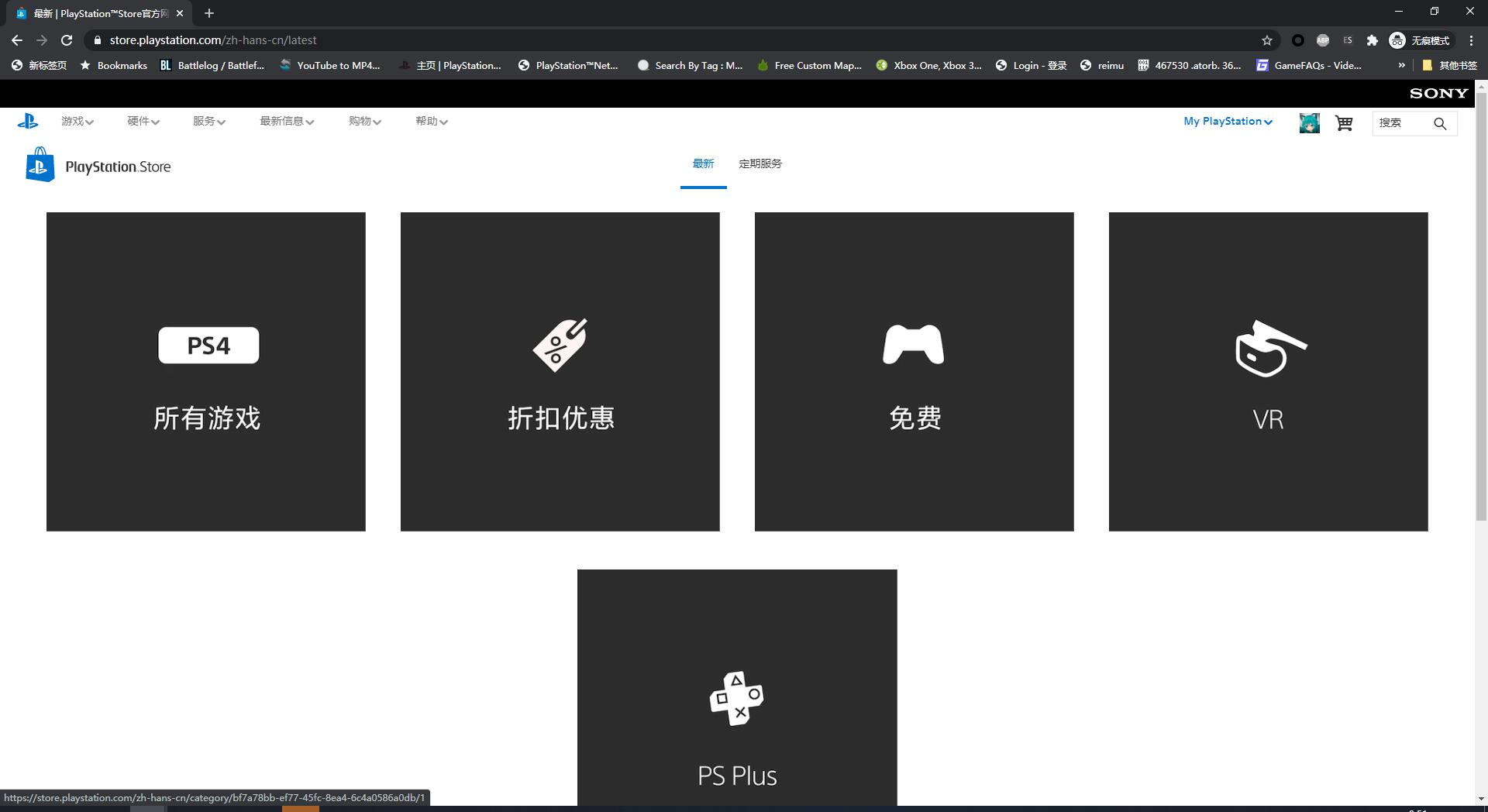Open the My PlayStation dropdown
Image resolution: width=1488 pixels, height=812 pixels.
1228,122
